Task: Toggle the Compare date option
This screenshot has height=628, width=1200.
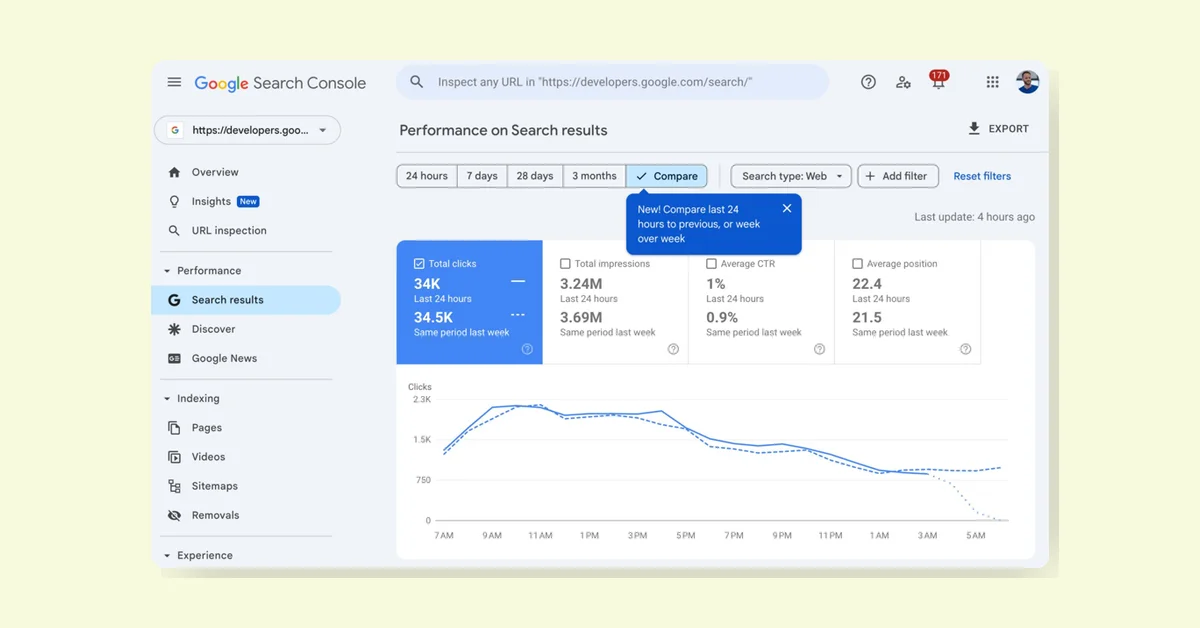Action: pyautogui.click(x=667, y=176)
